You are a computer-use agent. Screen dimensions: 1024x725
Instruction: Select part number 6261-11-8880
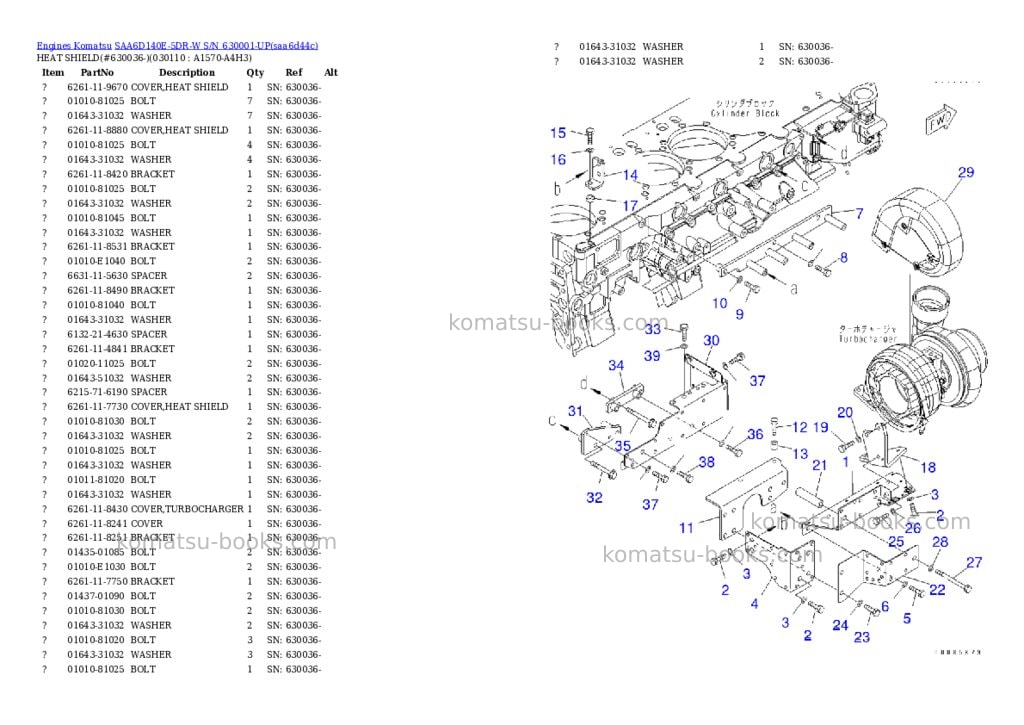click(97, 130)
